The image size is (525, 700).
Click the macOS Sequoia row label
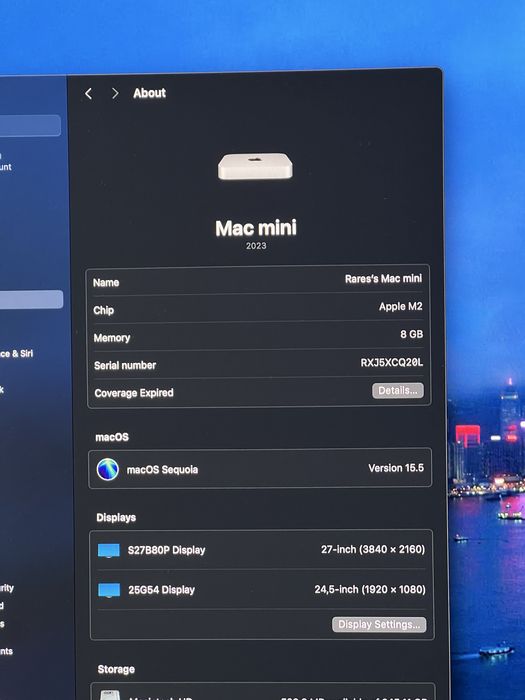tap(162, 470)
